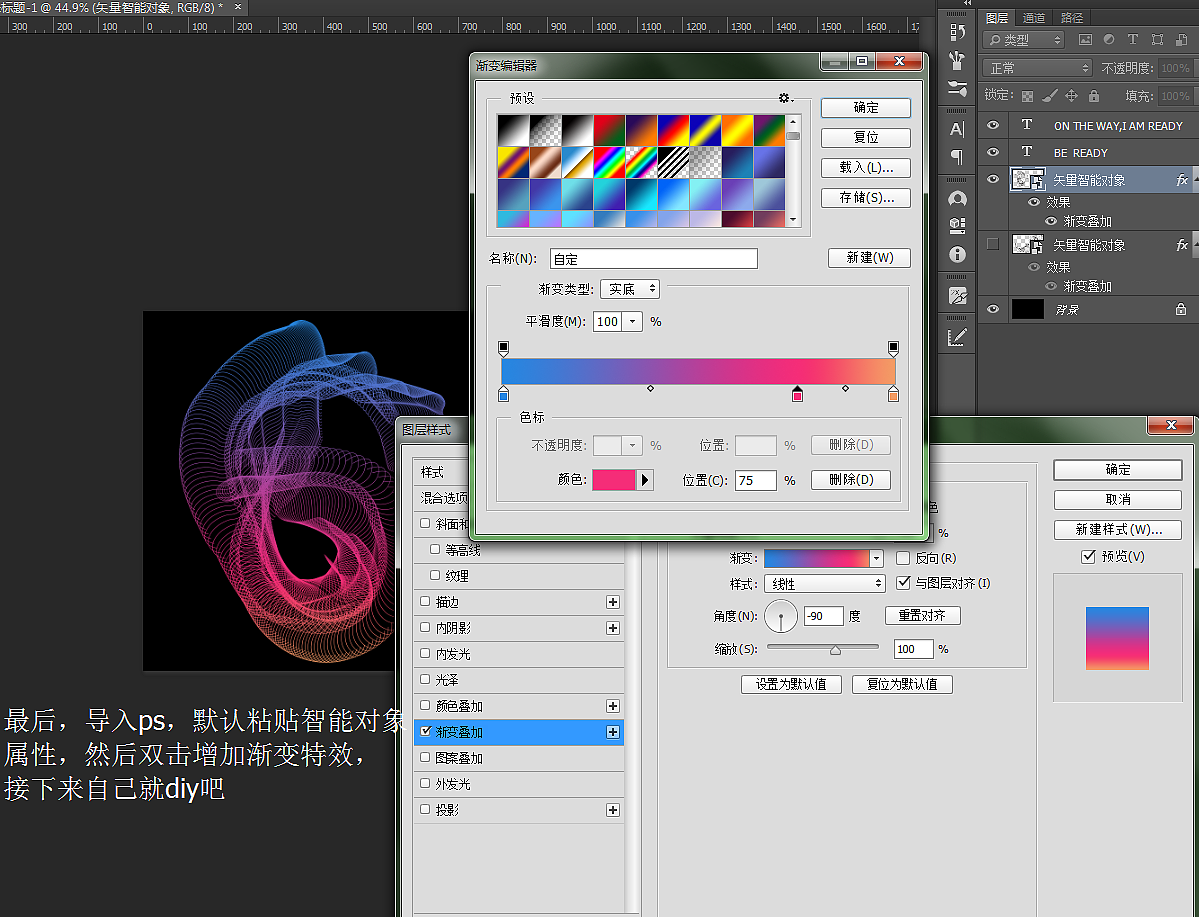Check the 反向(R) checkbox
Screen dimensions: 1199x917
pos(903,558)
